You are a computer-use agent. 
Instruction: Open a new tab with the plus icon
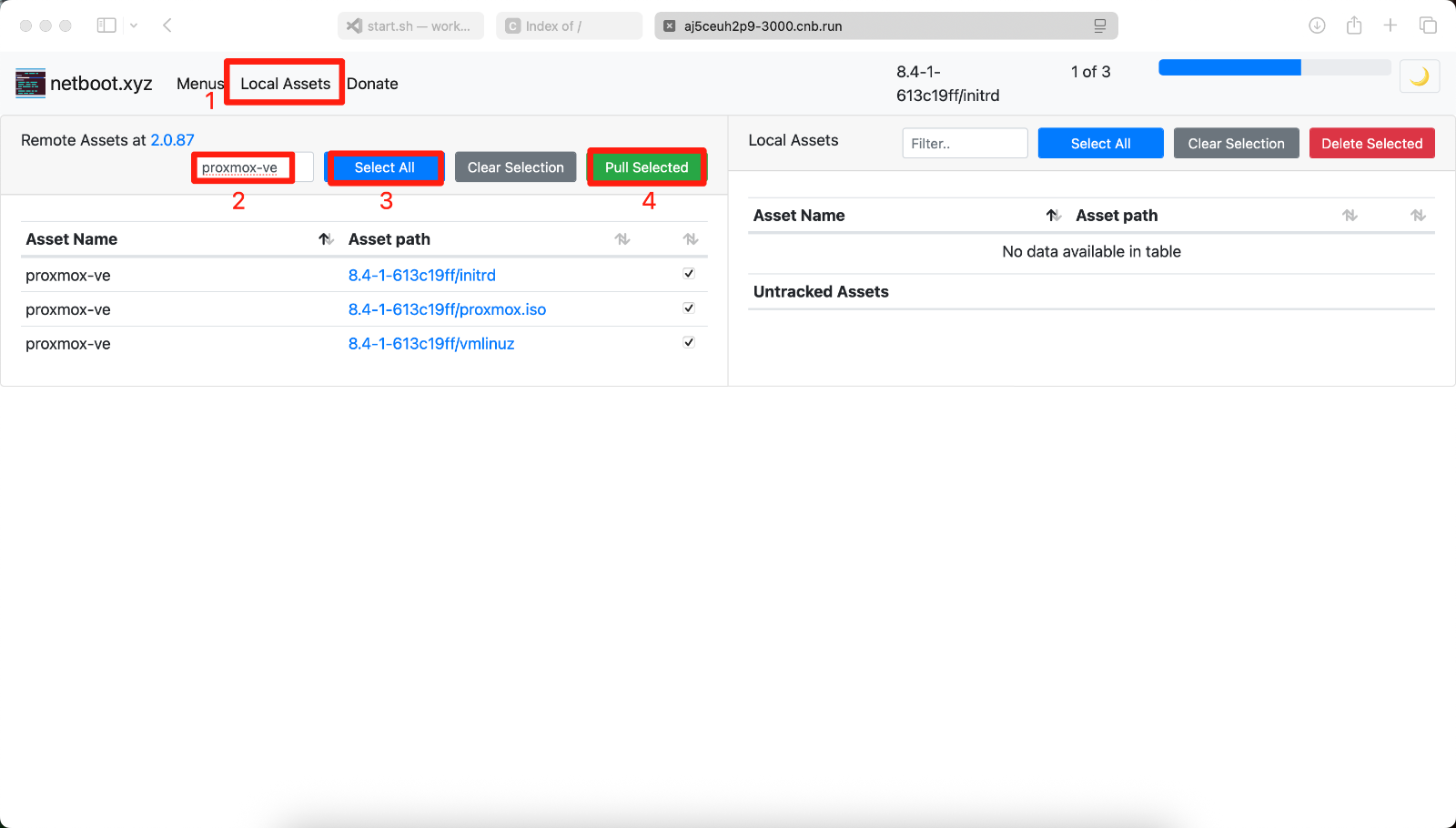pos(1390,25)
